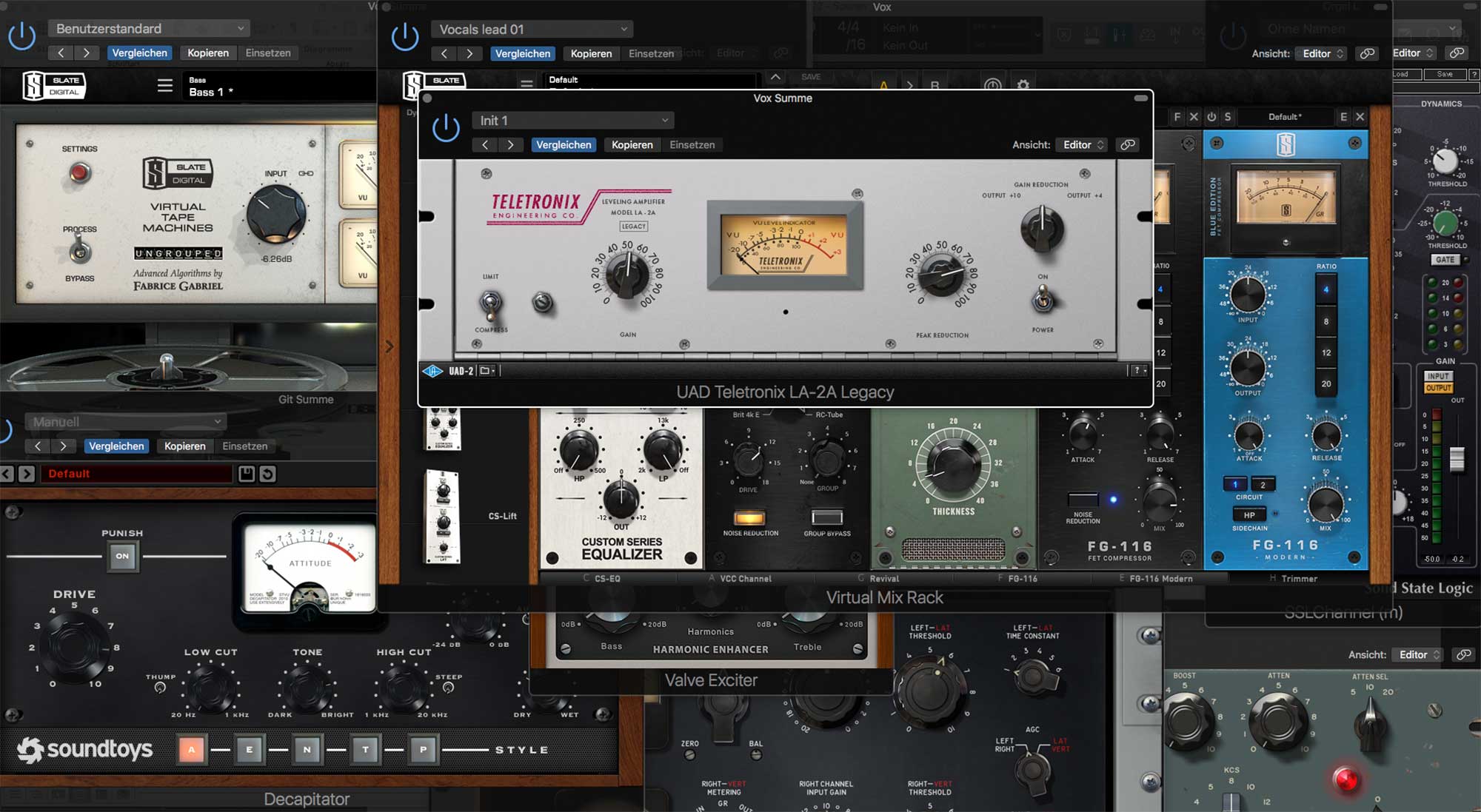The height and width of the screenshot is (812, 1481).
Task: Click the previous arrow under Benutzerstandard
Action: tap(61, 53)
